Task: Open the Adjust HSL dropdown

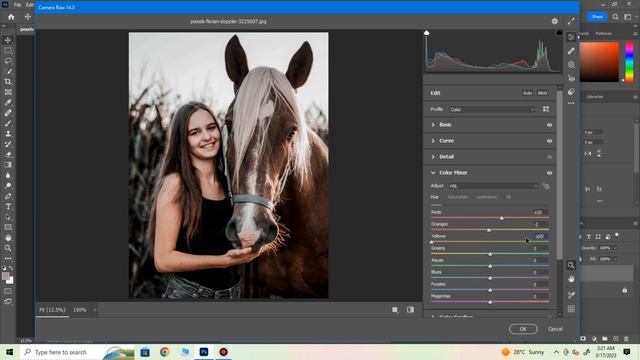Action: (493, 186)
